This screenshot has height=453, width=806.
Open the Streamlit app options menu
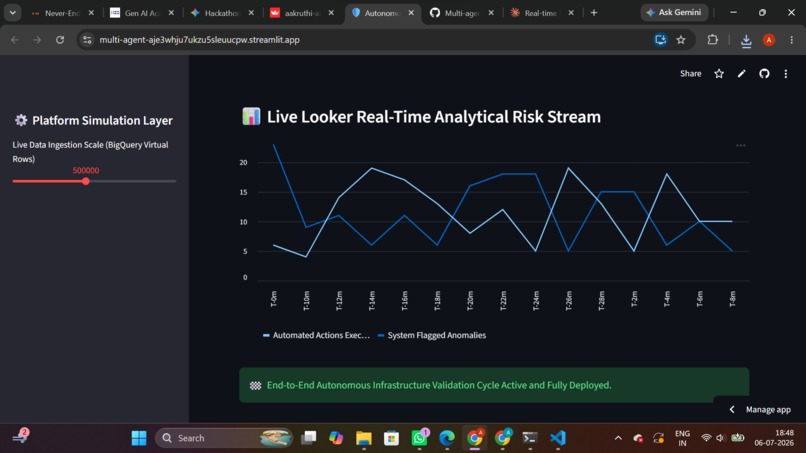(x=786, y=74)
